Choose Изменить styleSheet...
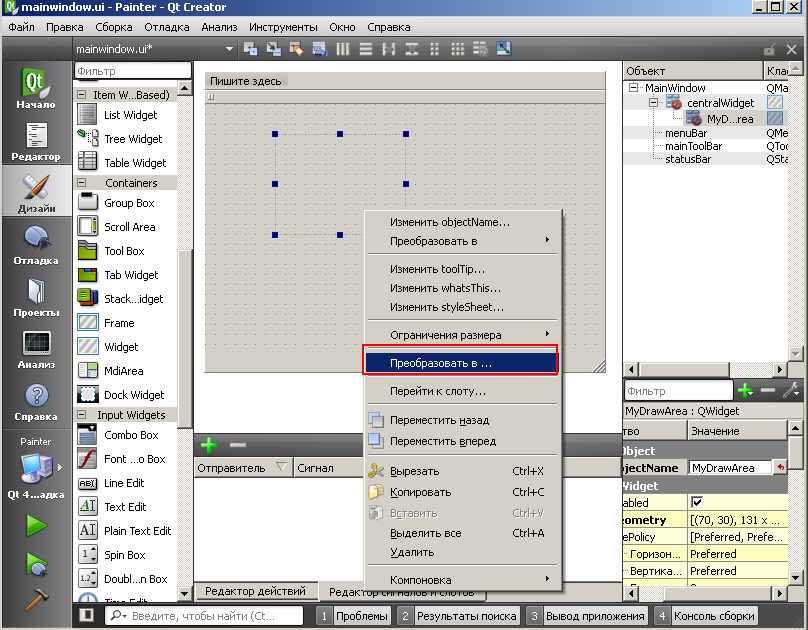The height and width of the screenshot is (630, 808). click(x=462, y=307)
